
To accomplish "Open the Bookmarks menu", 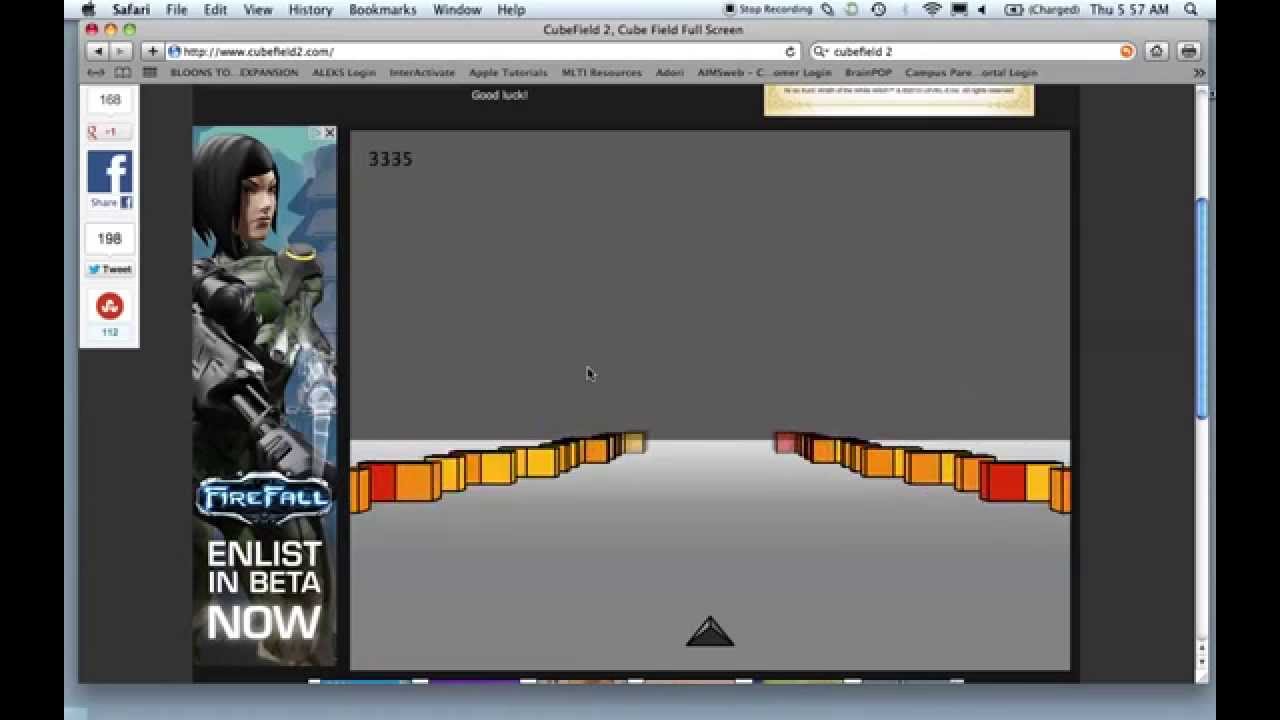I will coord(383,10).
